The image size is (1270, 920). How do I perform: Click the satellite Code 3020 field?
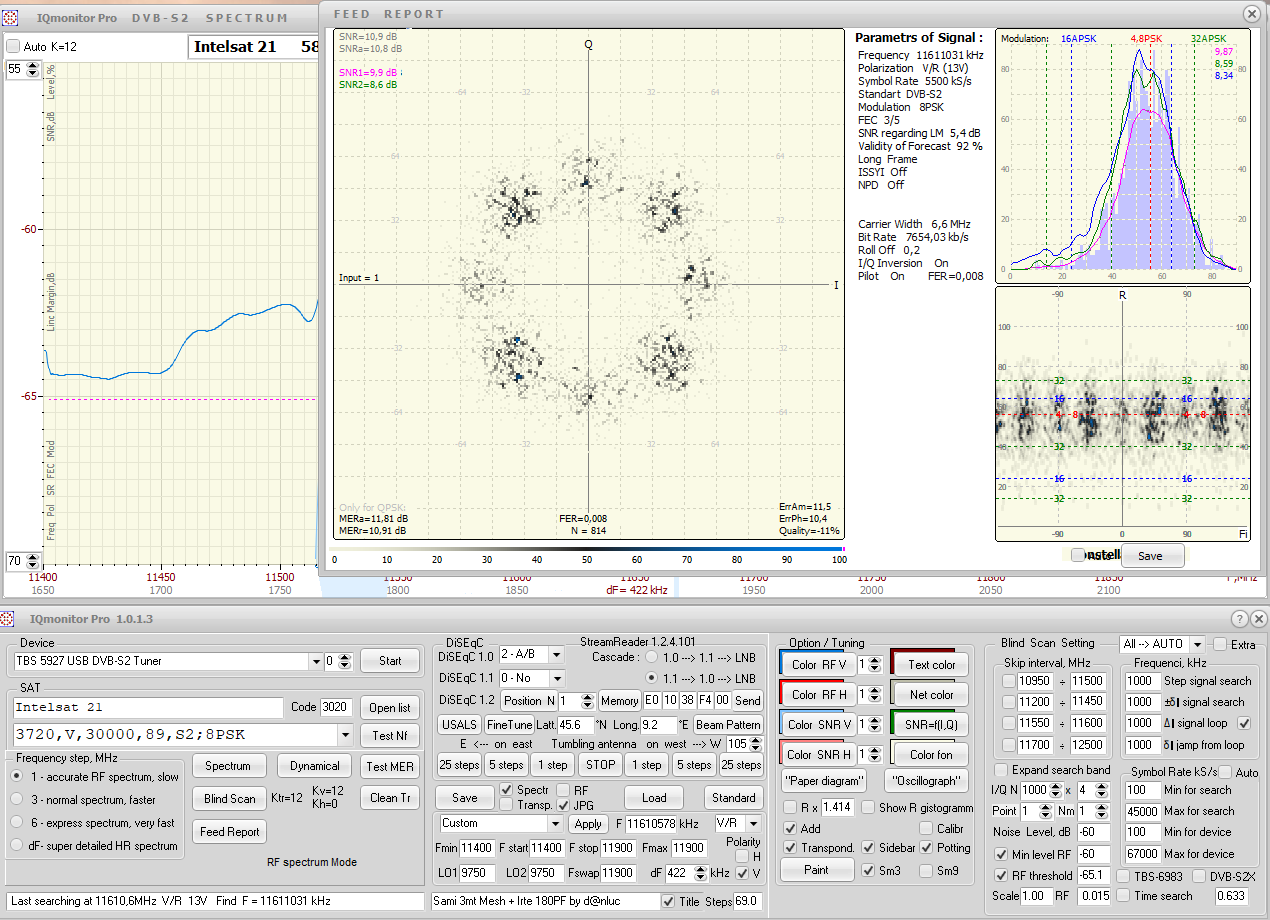[334, 707]
